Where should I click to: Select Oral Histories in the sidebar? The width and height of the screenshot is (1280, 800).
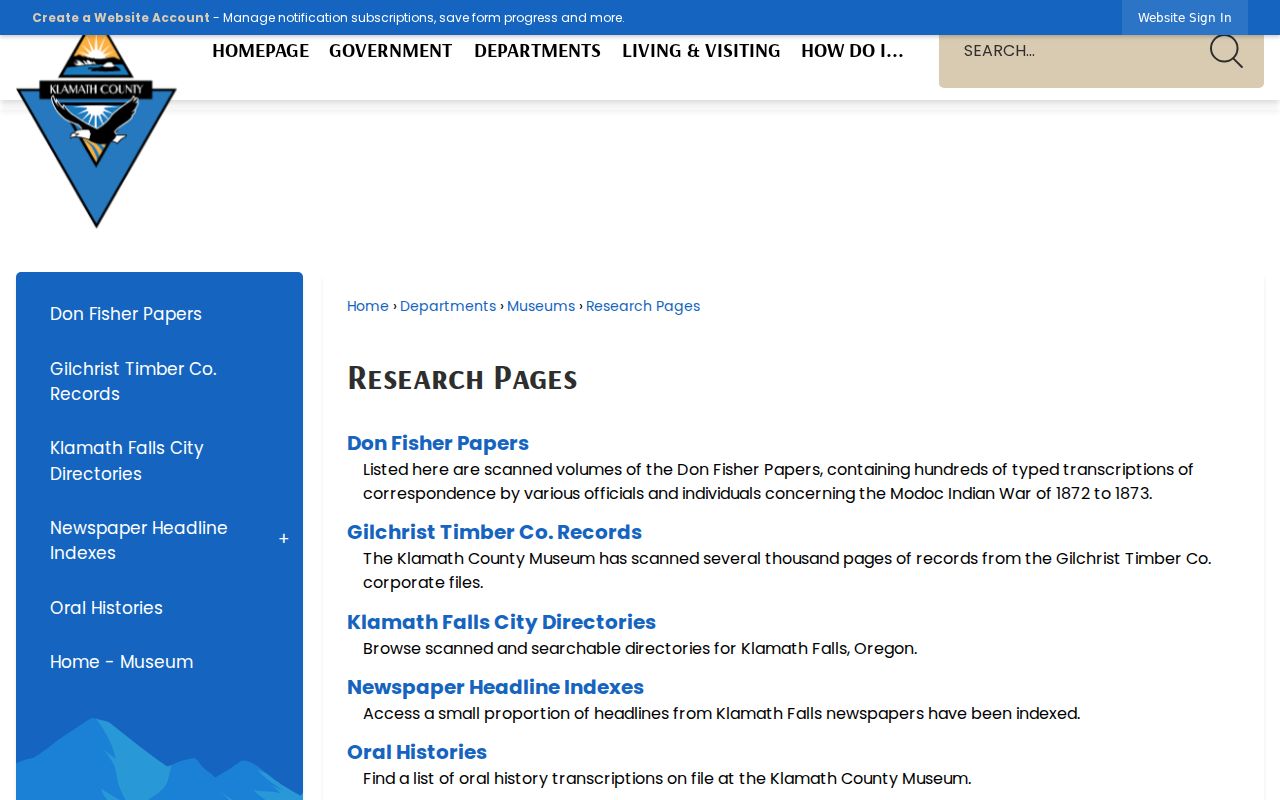click(106, 608)
